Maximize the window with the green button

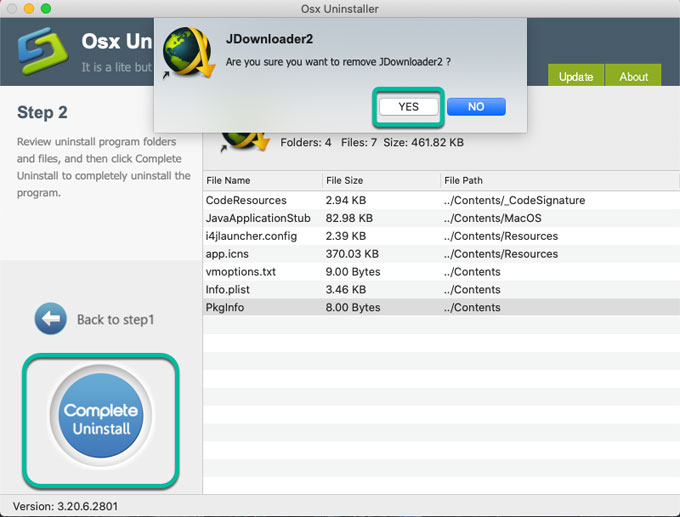pos(46,8)
